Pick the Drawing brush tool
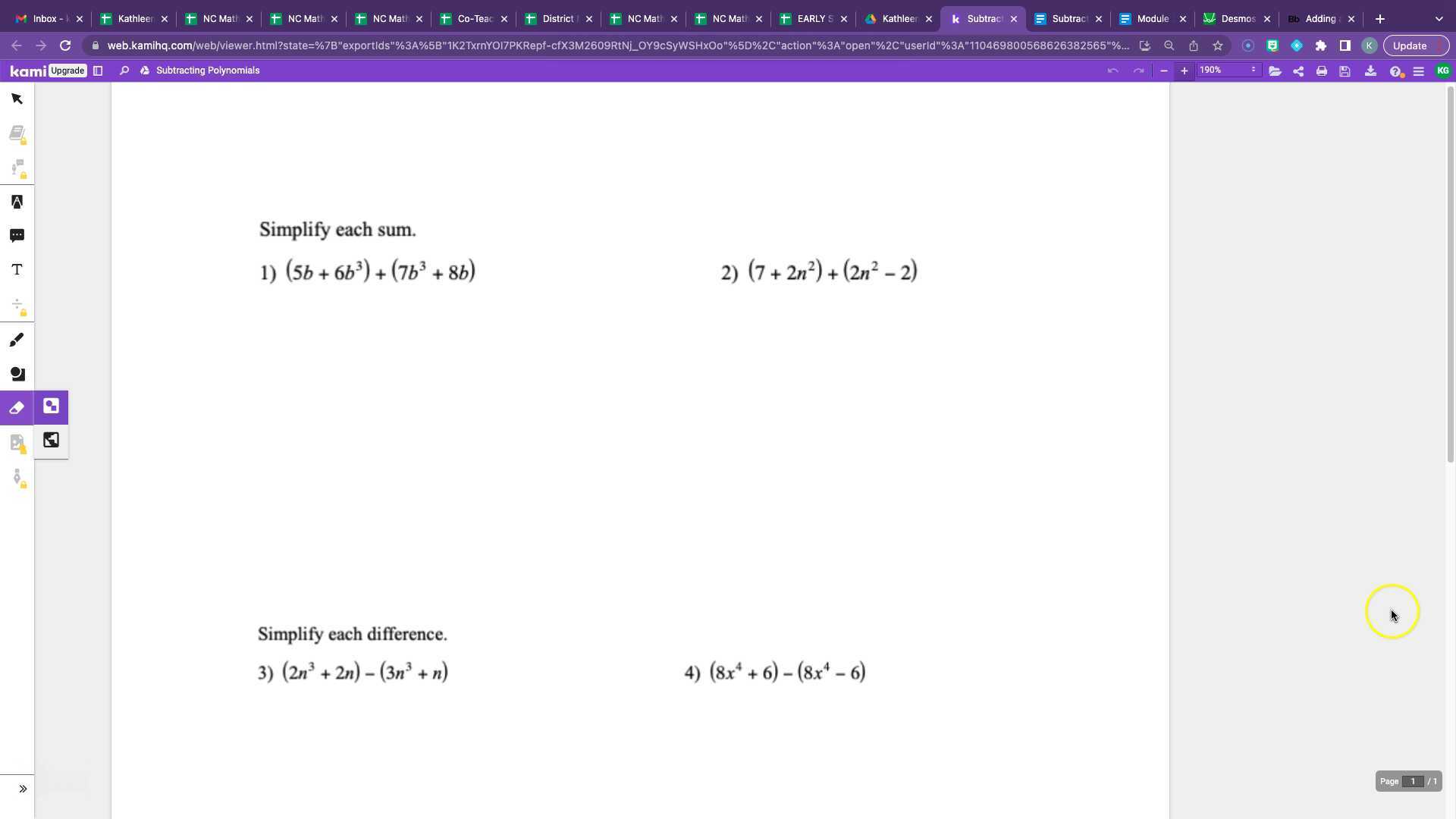 (17, 340)
